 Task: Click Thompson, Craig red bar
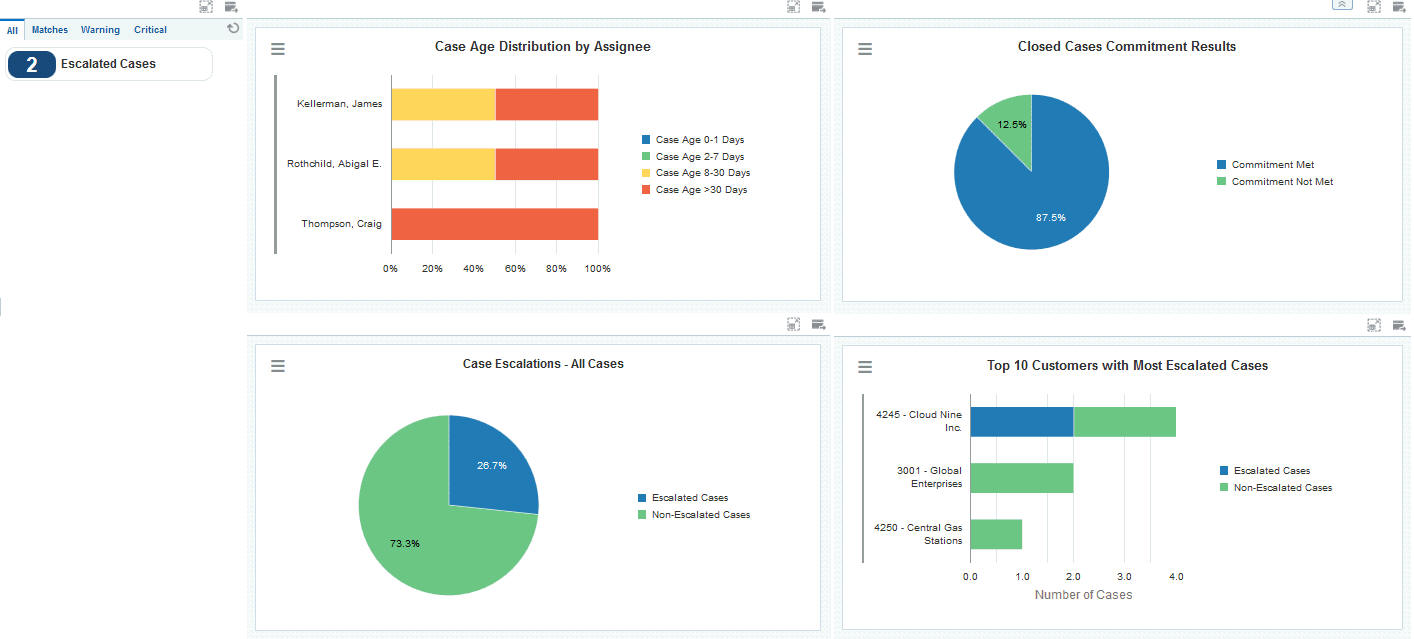click(494, 224)
